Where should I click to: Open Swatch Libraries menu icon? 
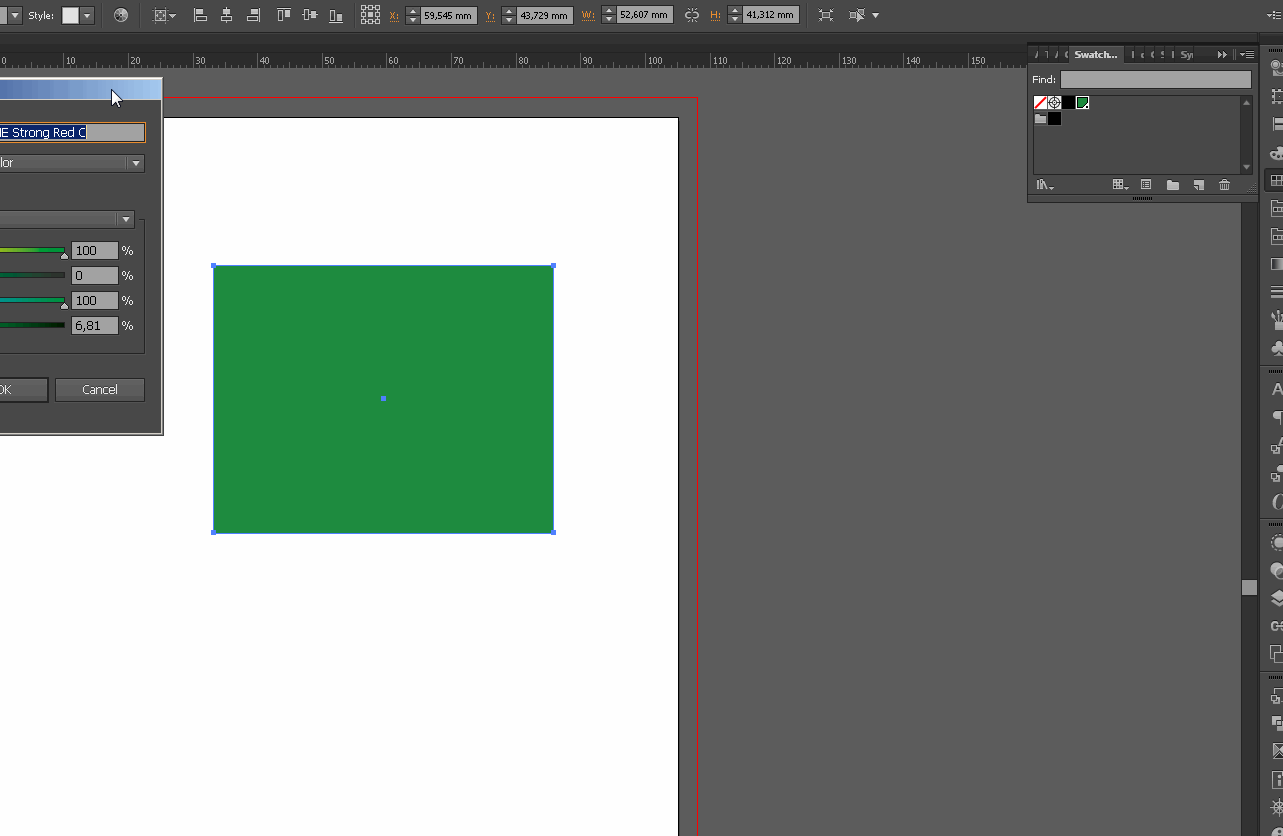coord(1045,185)
